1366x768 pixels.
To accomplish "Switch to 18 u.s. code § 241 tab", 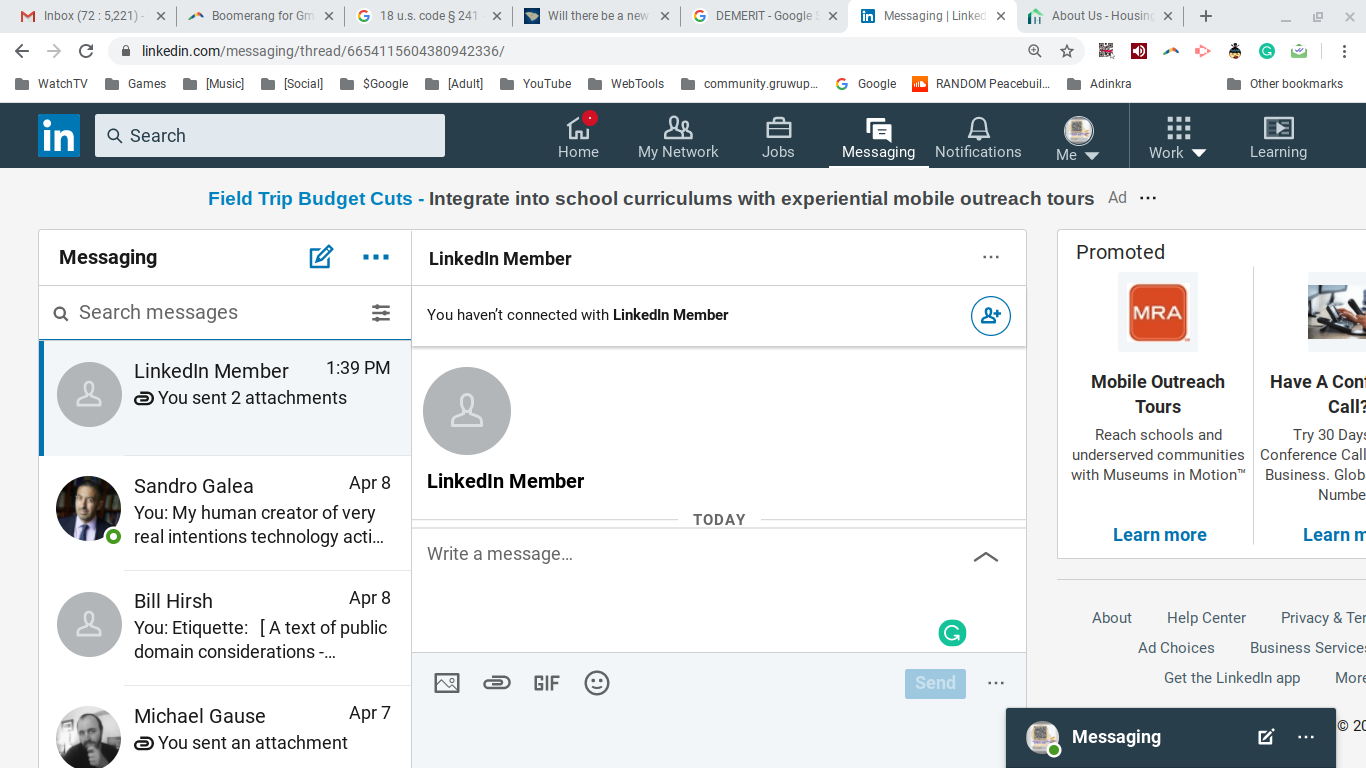I will tap(428, 16).
